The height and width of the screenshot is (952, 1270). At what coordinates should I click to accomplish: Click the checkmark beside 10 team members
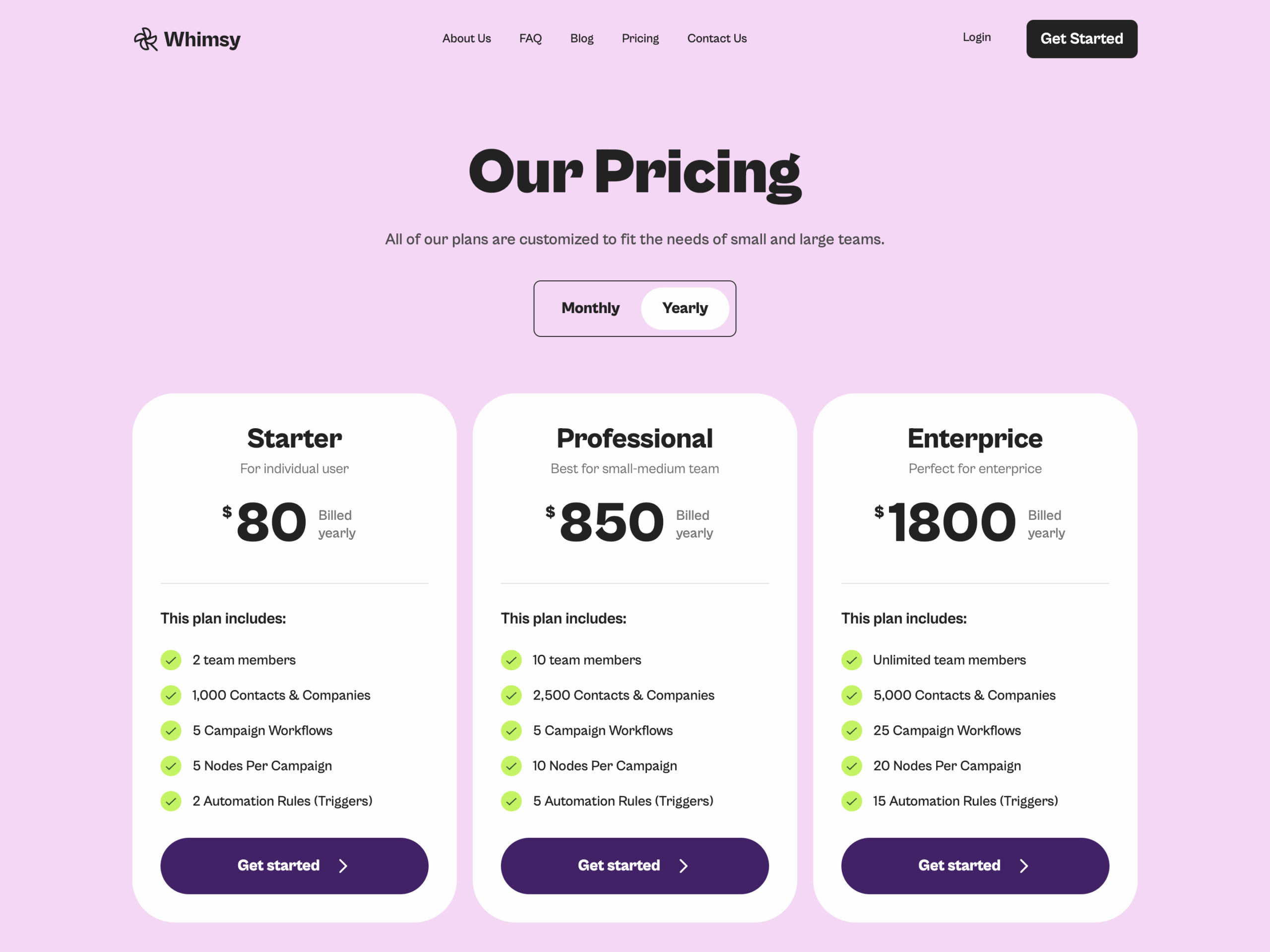(511, 660)
